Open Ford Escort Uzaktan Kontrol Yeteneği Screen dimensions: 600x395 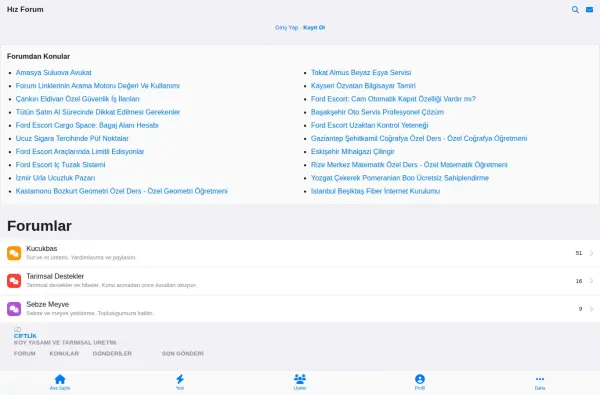(x=370, y=126)
